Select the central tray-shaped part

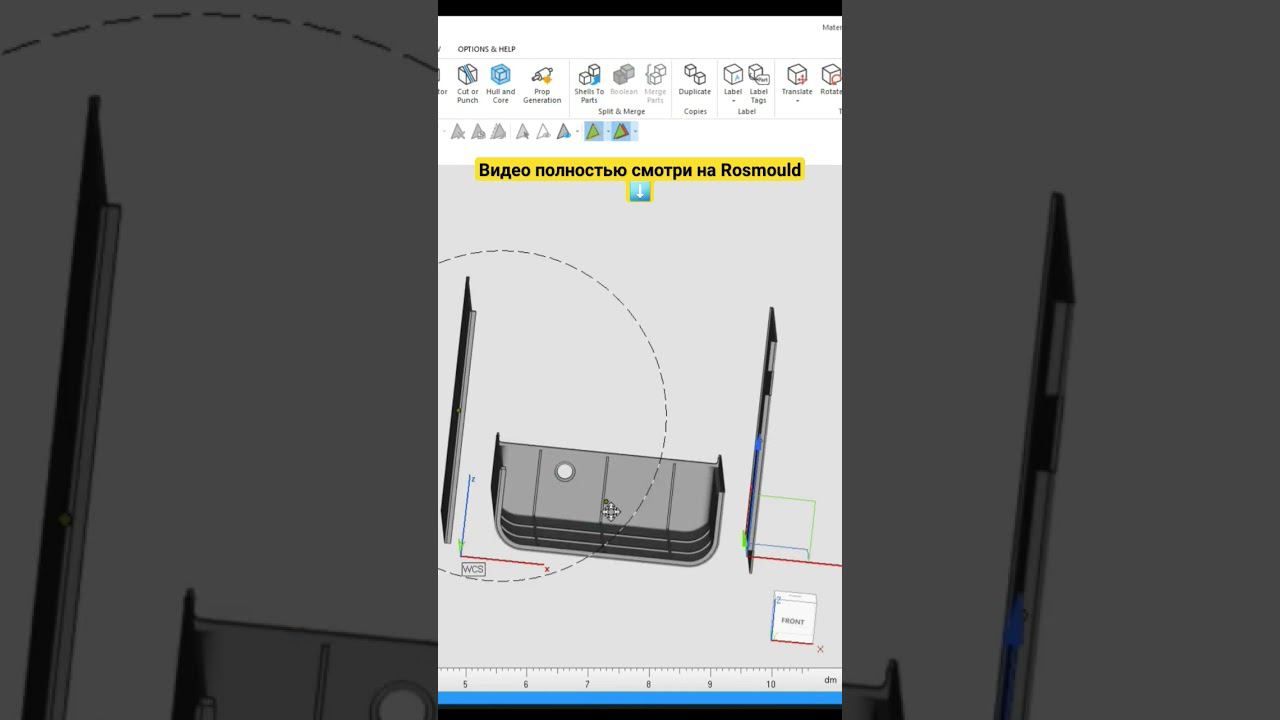[x=608, y=500]
